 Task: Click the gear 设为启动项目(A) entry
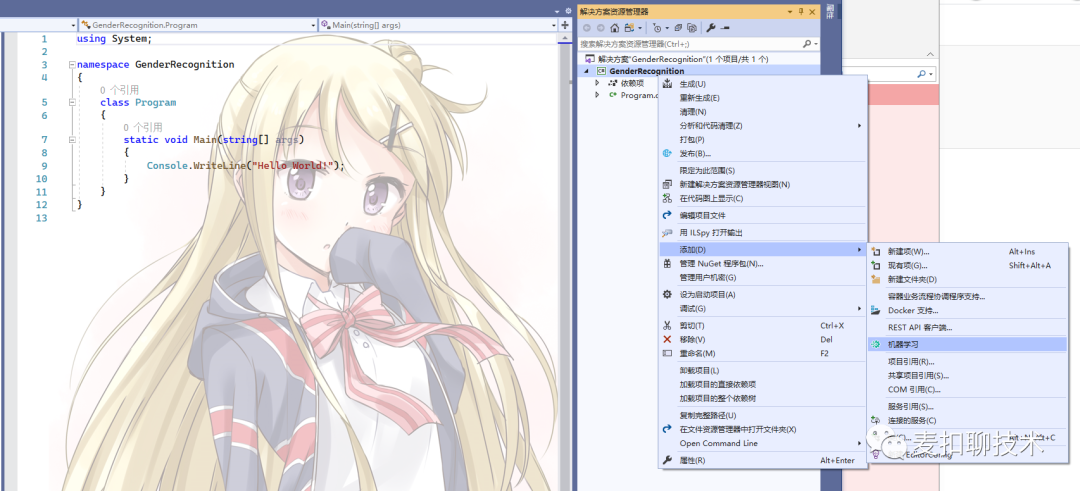coord(762,295)
